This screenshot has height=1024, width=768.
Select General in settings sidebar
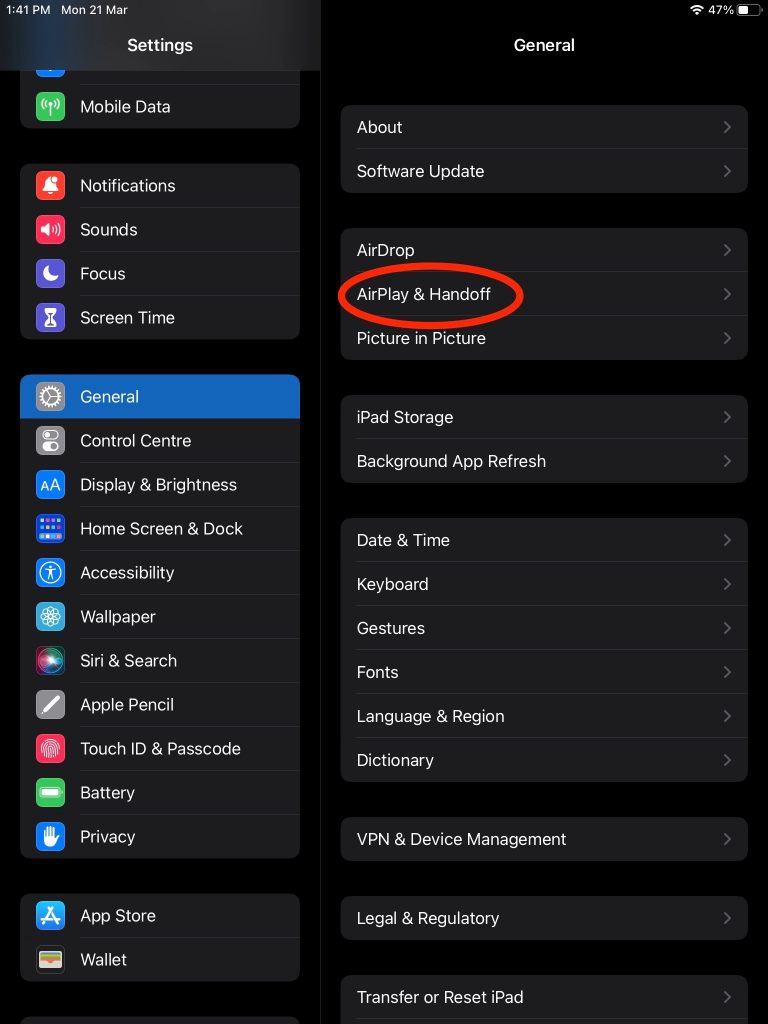coord(160,396)
